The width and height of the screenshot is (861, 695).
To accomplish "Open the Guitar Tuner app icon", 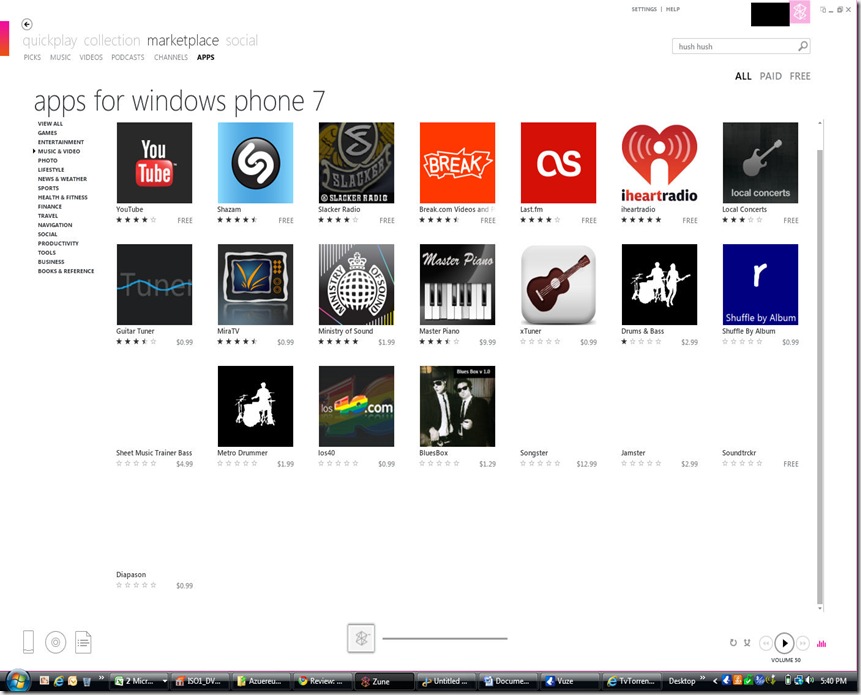I will 154,284.
